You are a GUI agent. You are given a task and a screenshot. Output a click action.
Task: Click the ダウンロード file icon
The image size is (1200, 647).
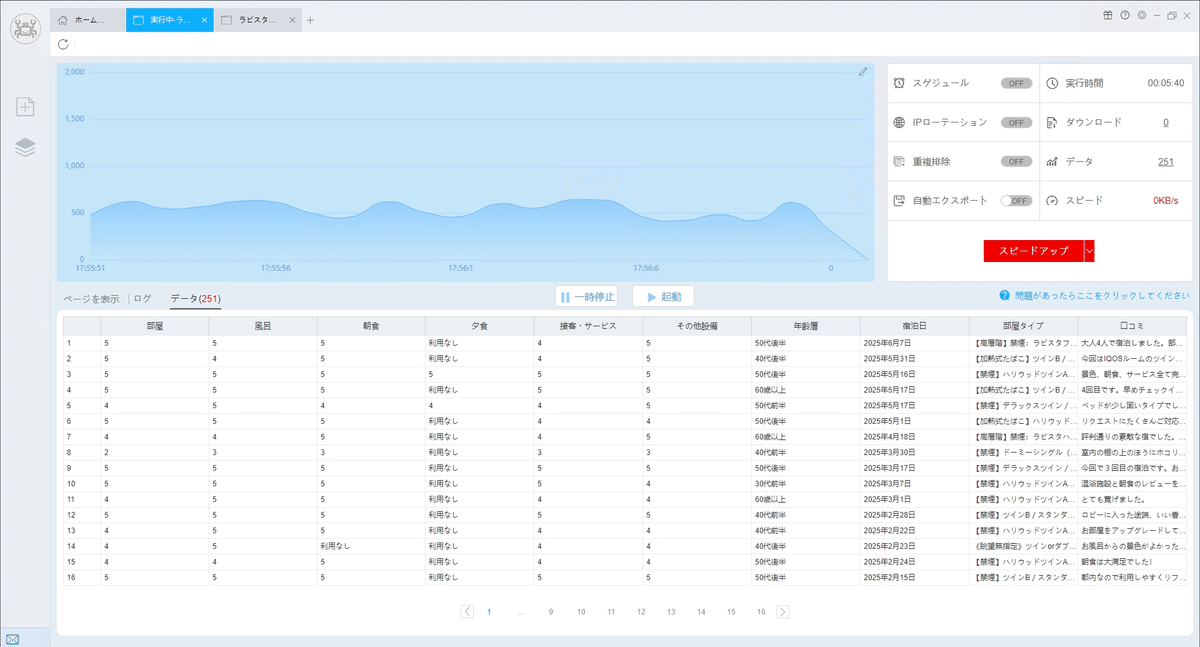tap(1052, 122)
